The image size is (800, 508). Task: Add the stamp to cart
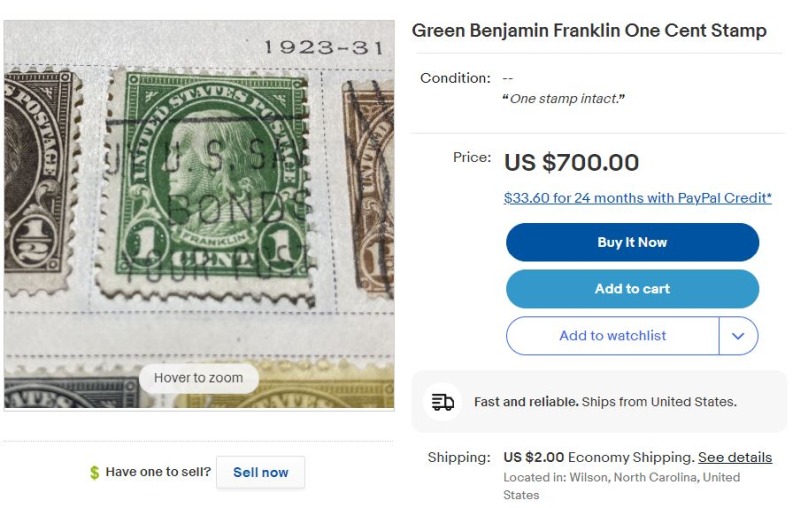pyautogui.click(x=632, y=289)
